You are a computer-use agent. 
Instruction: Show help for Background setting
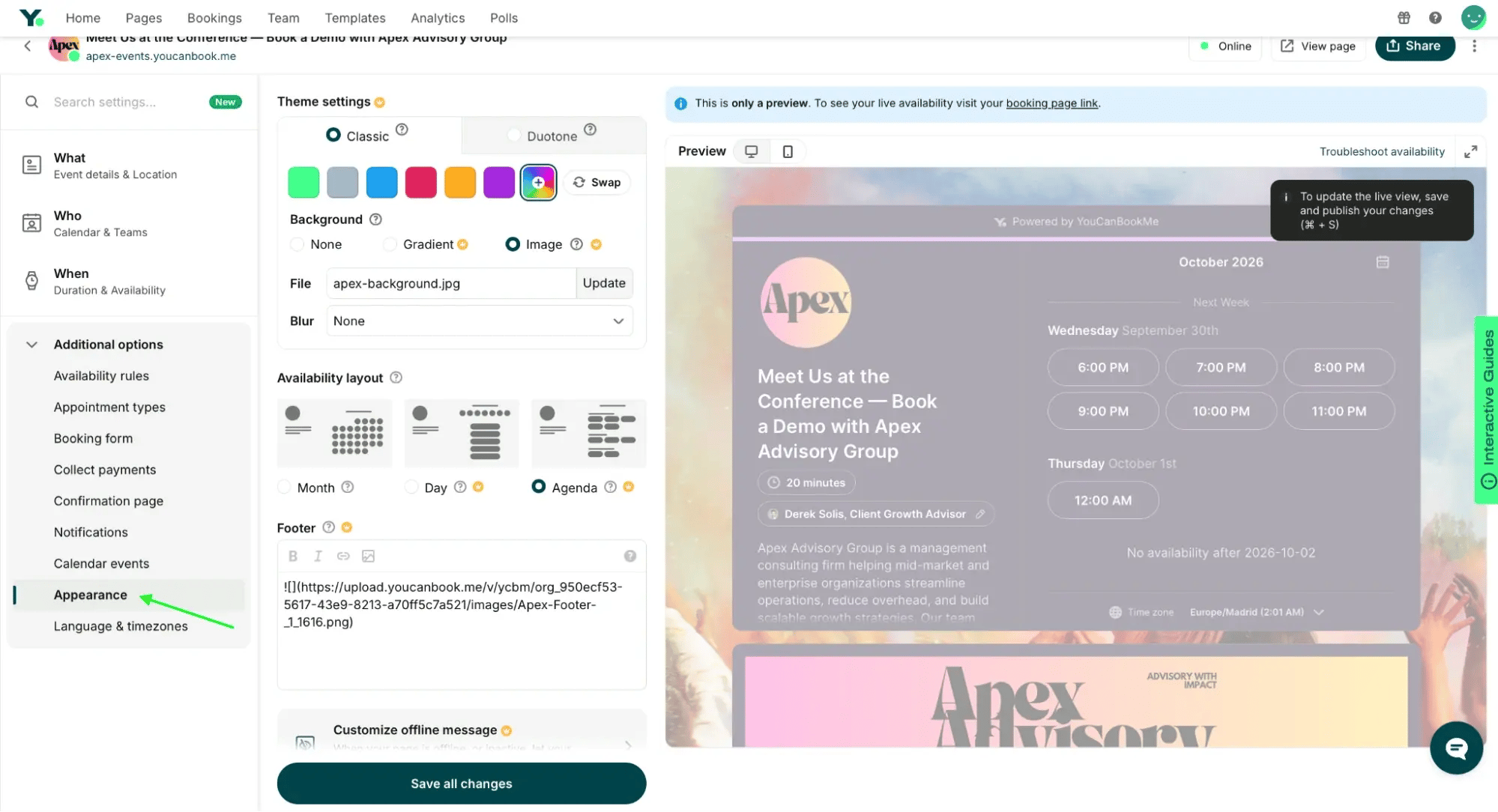pyautogui.click(x=376, y=219)
